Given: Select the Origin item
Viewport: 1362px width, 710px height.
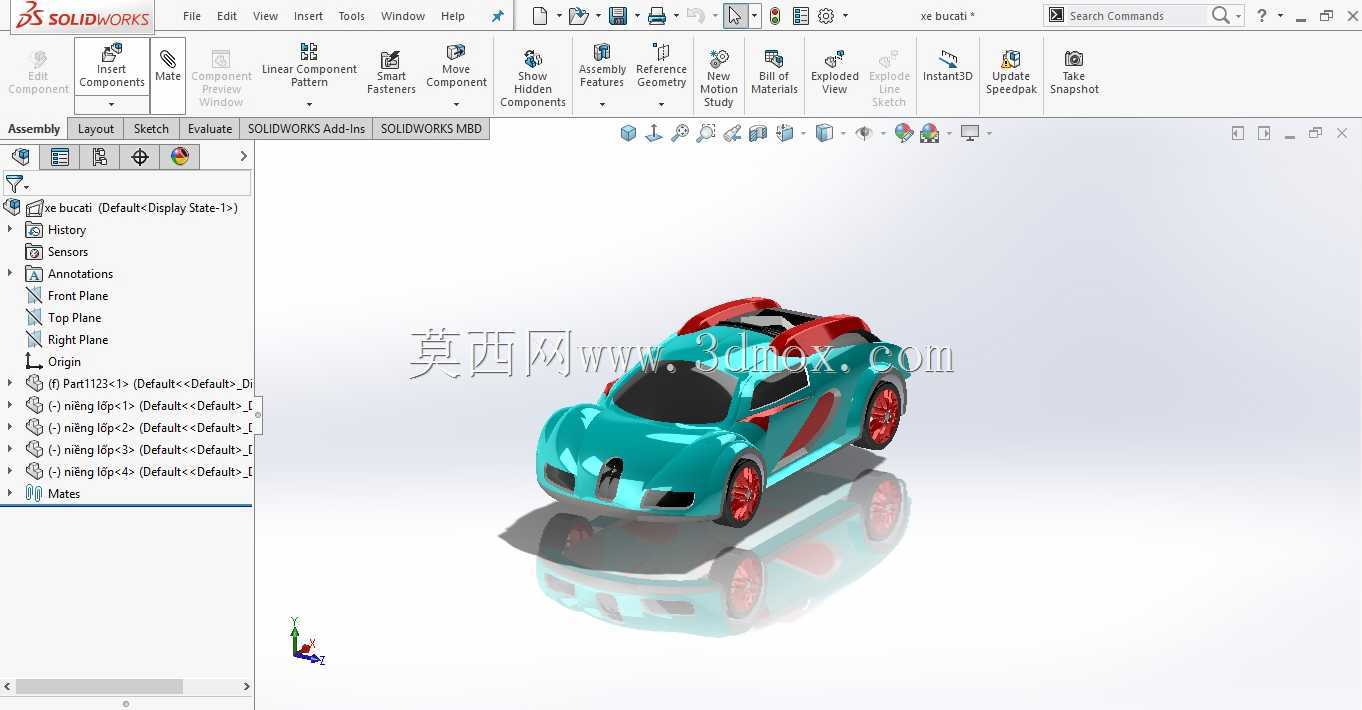Looking at the screenshot, I should pyautogui.click(x=64, y=362).
